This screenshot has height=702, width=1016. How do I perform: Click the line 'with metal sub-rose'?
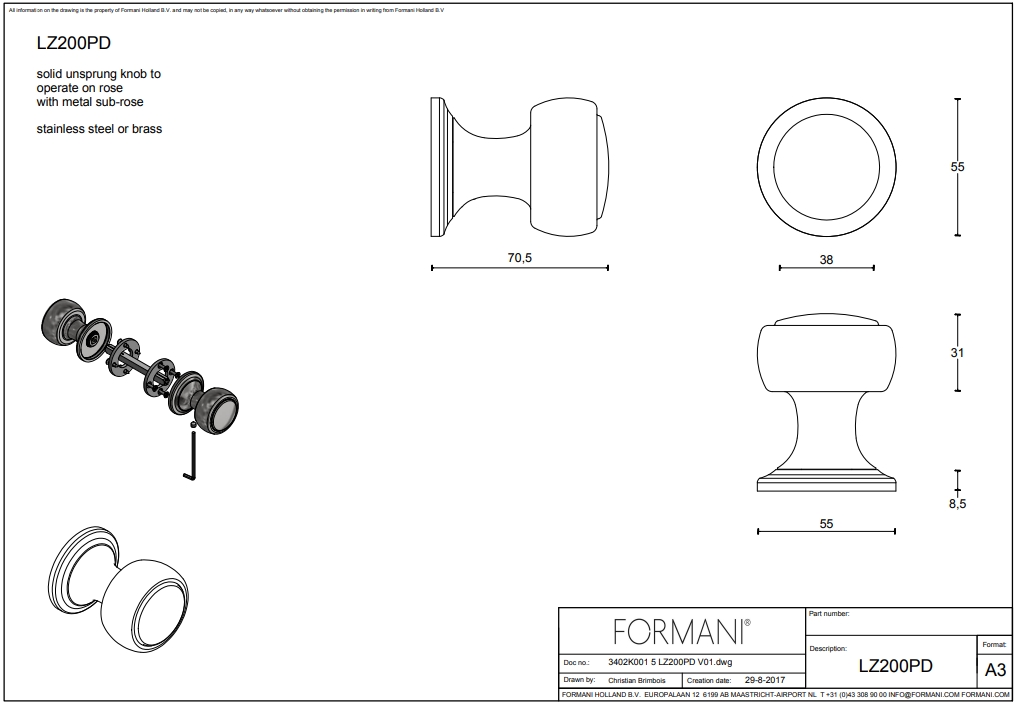pyautogui.click(x=90, y=102)
